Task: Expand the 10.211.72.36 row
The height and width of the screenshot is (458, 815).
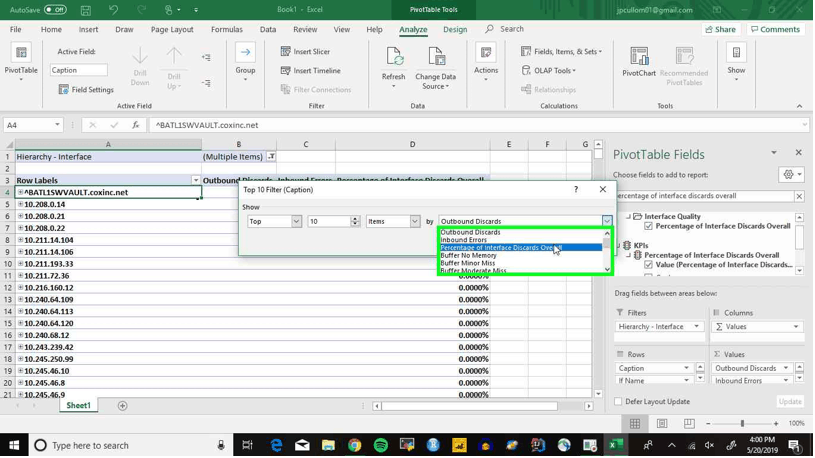Action: (20, 276)
